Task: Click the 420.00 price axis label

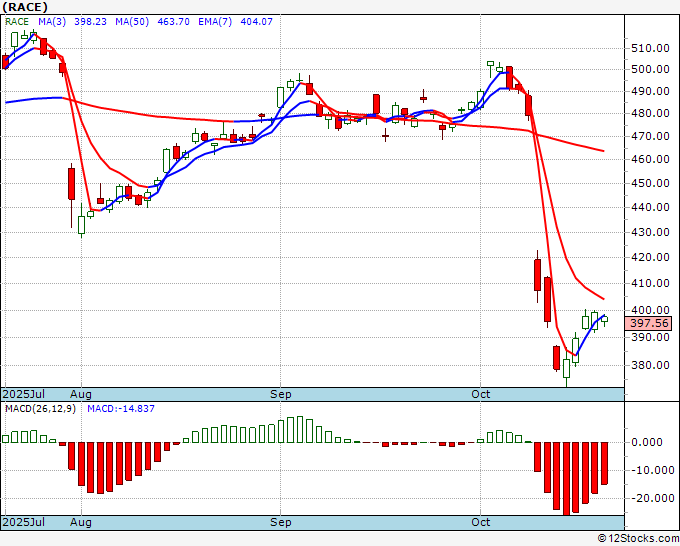Action: click(x=650, y=258)
